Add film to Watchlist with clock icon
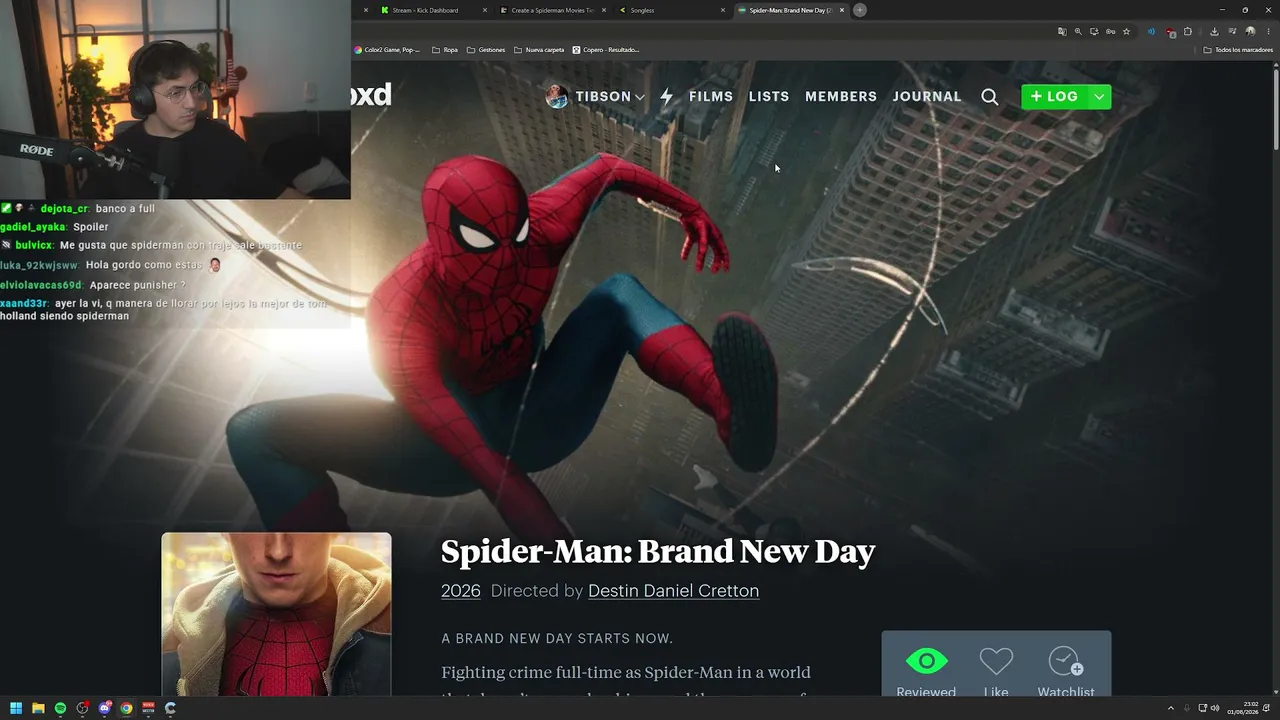The image size is (1280, 720). (1065, 661)
